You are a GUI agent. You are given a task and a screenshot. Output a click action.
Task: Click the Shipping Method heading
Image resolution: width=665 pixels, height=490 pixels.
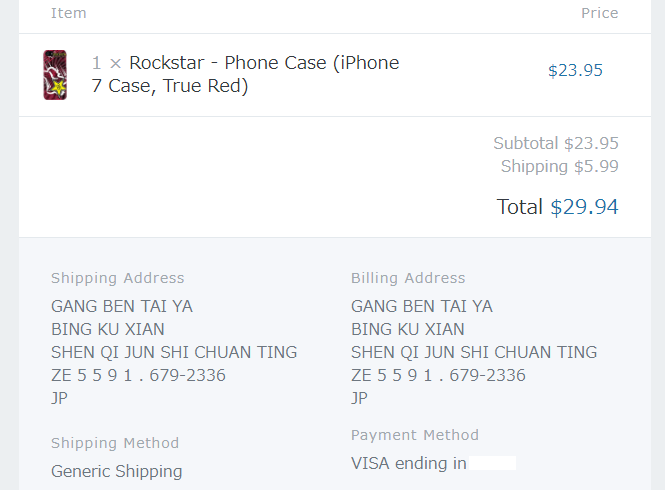pos(115,443)
